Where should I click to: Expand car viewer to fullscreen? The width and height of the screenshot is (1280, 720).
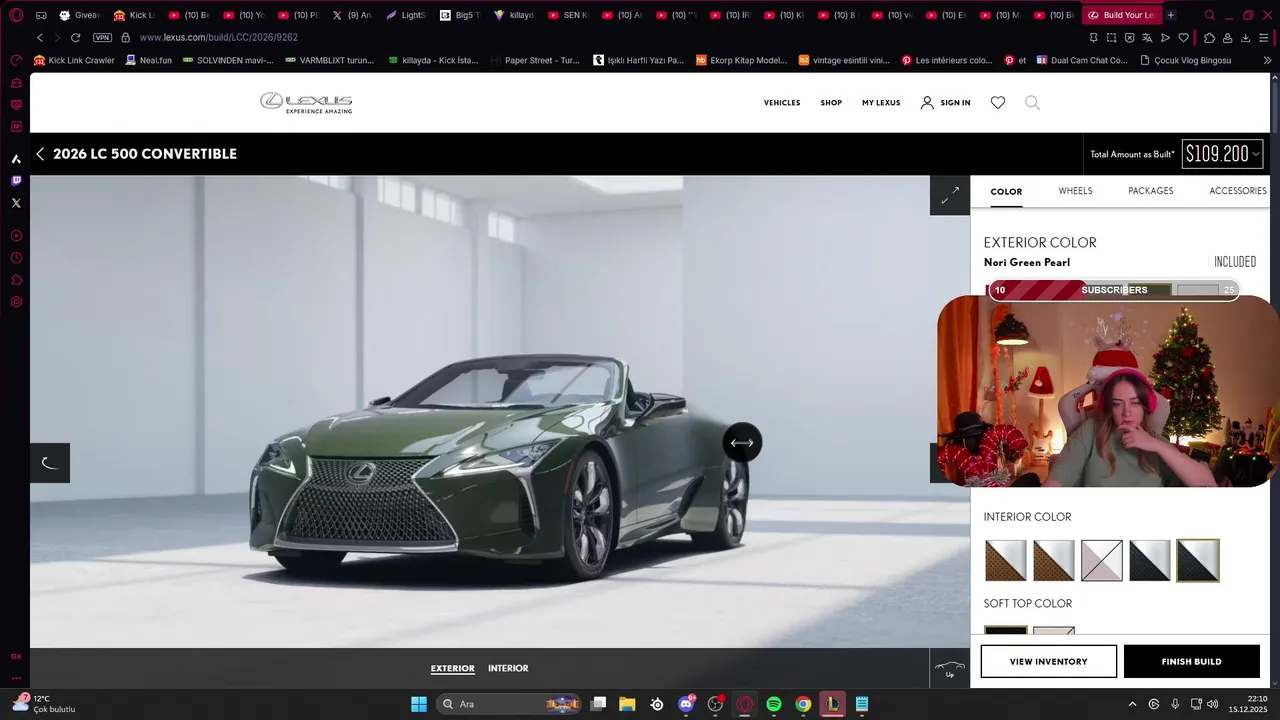pyautogui.click(x=950, y=195)
